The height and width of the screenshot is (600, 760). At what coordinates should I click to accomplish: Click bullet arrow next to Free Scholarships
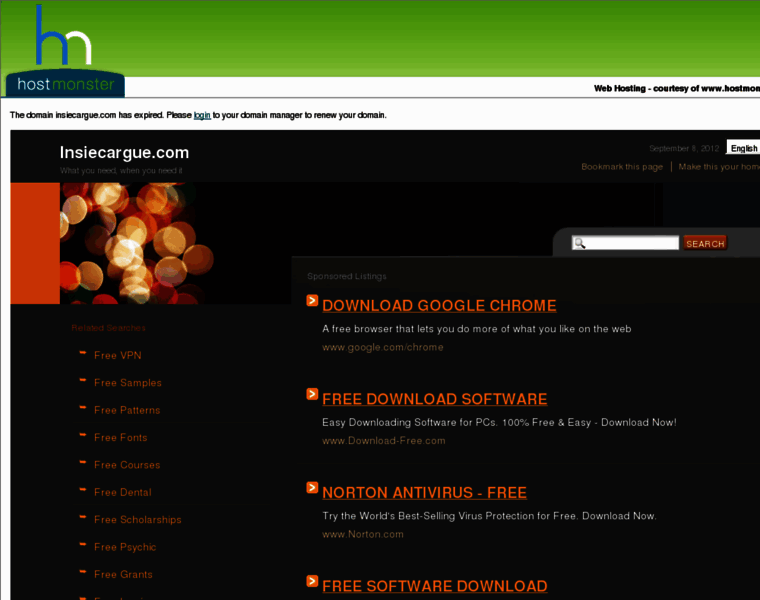[83, 517]
